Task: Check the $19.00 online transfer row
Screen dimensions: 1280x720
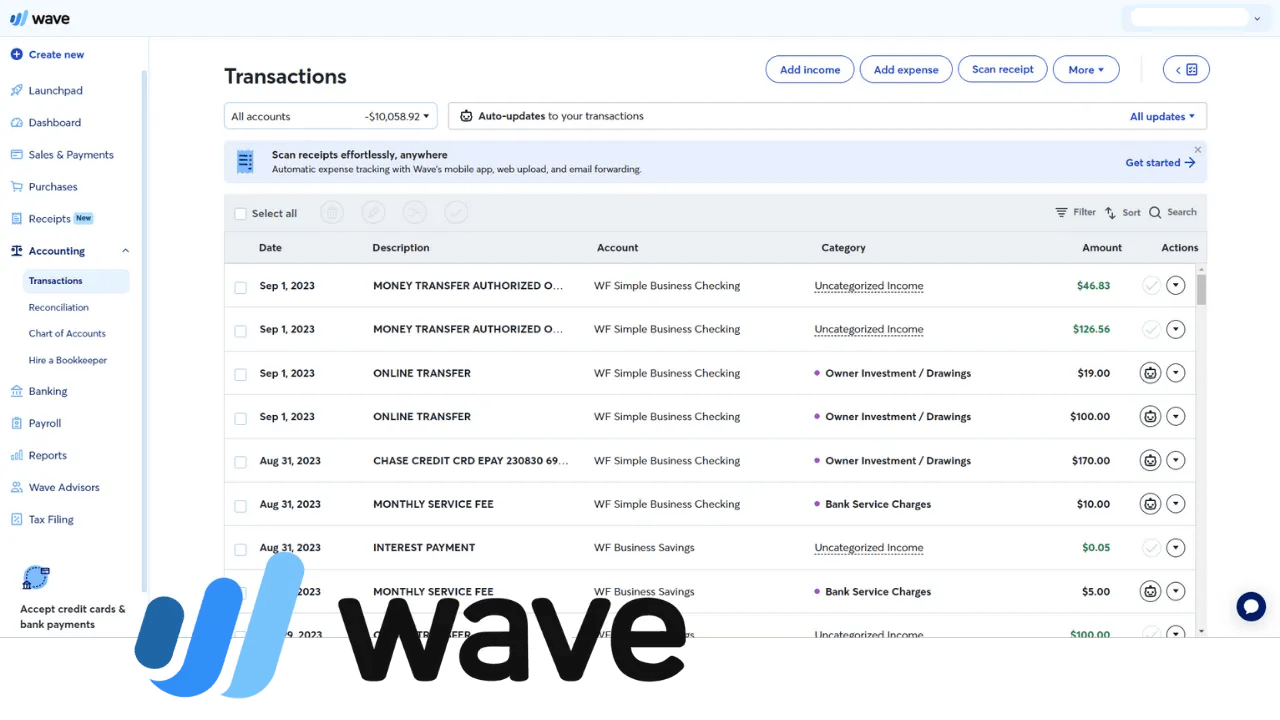Action: 240,375
